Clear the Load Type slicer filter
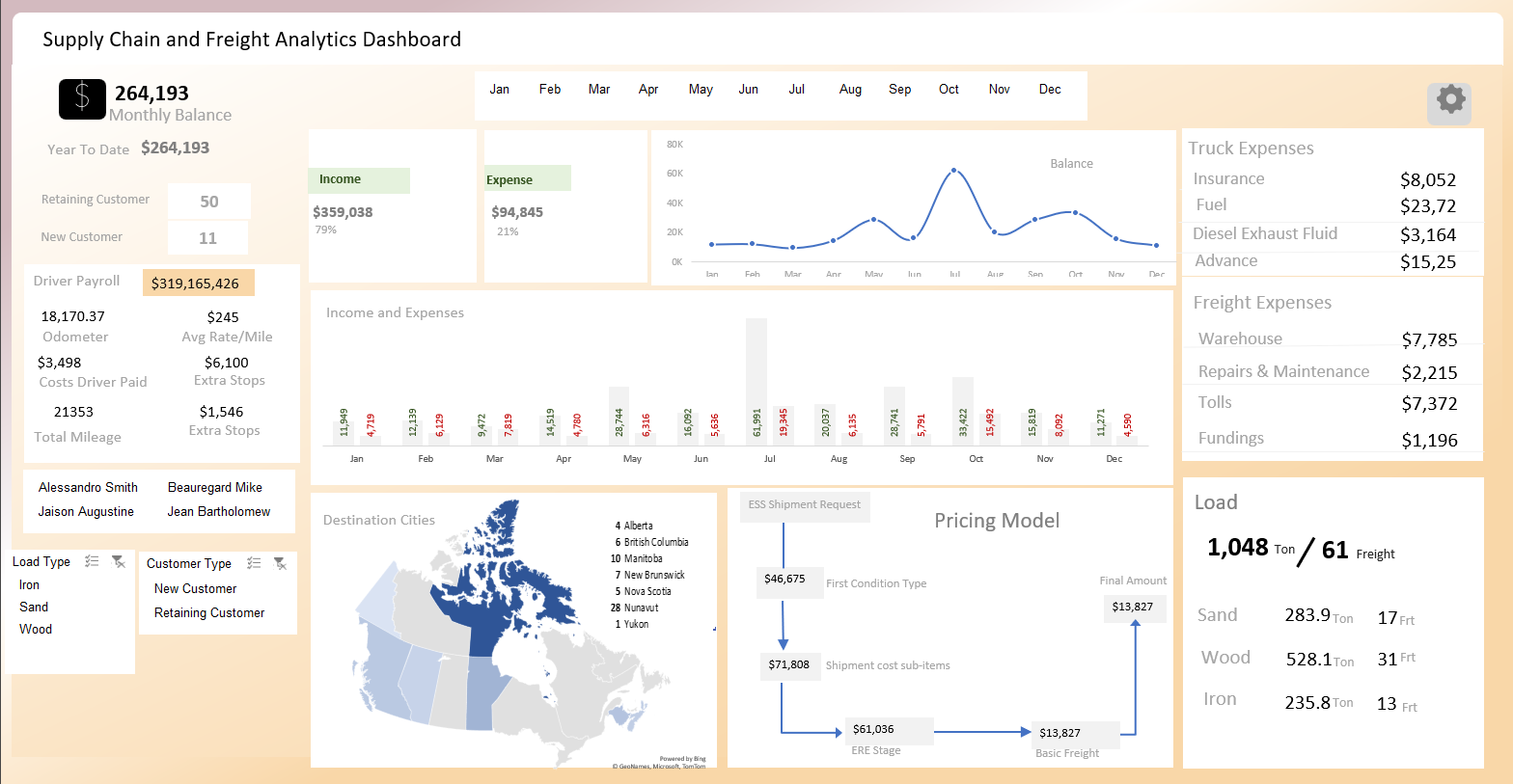Image resolution: width=1513 pixels, height=784 pixels. (118, 561)
